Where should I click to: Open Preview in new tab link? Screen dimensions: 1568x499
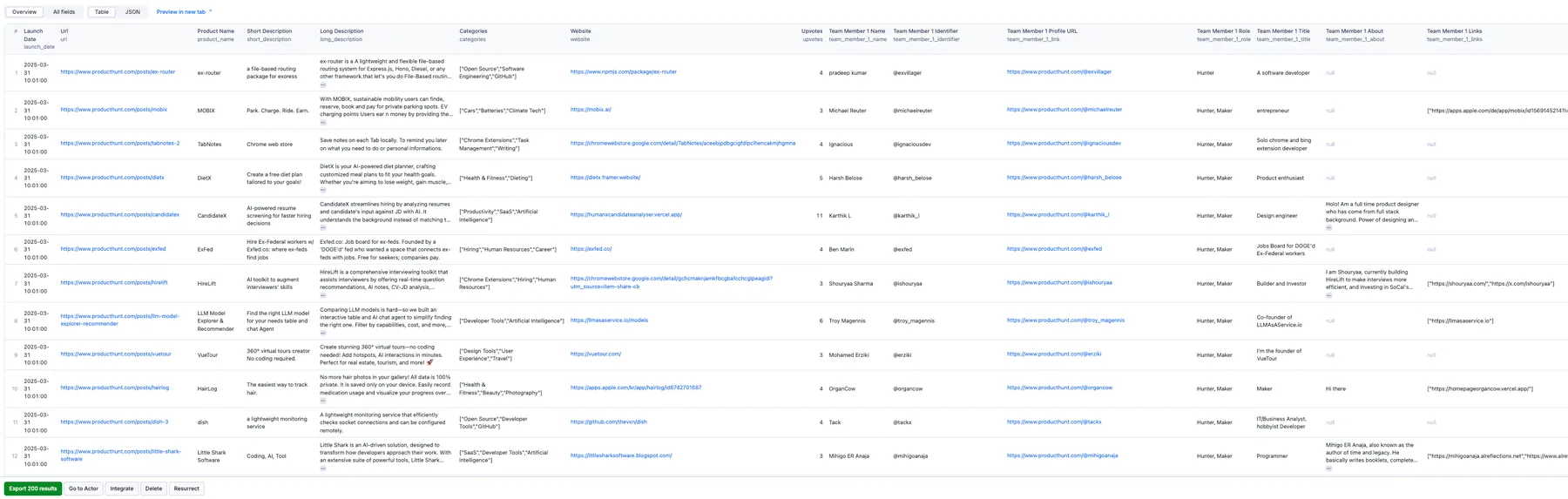click(184, 12)
